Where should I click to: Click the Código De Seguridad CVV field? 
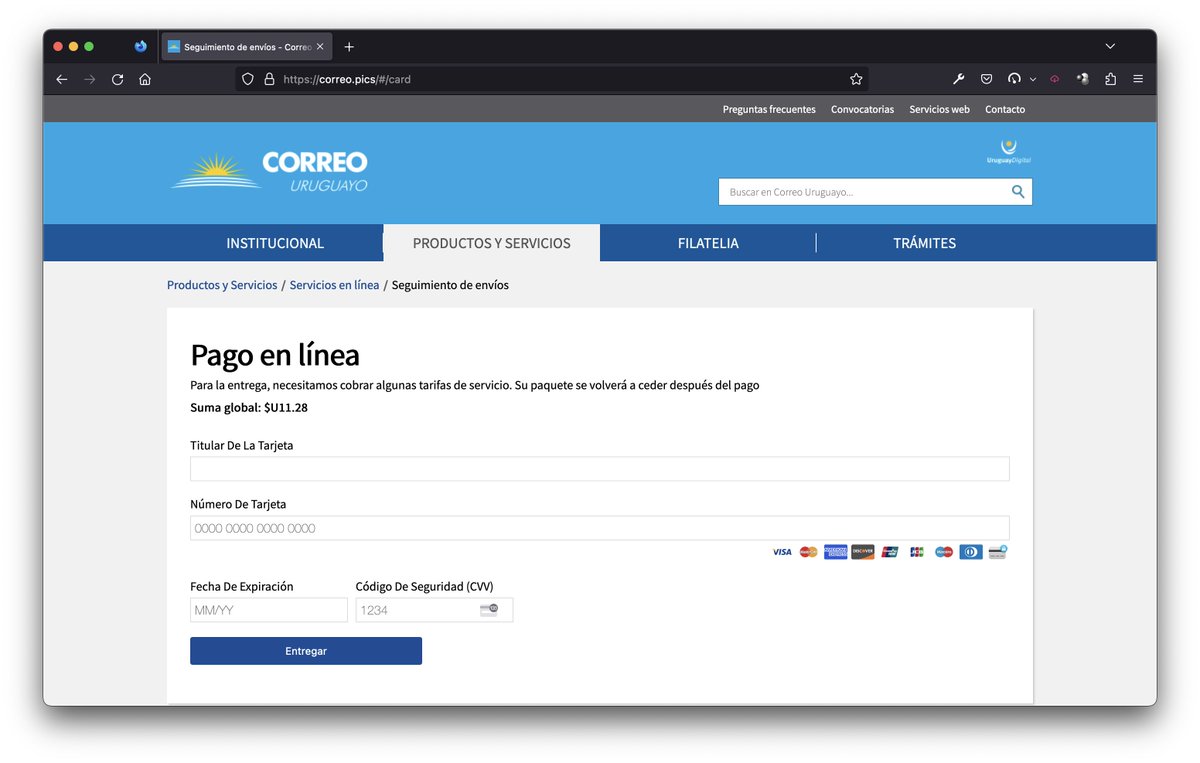click(434, 610)
